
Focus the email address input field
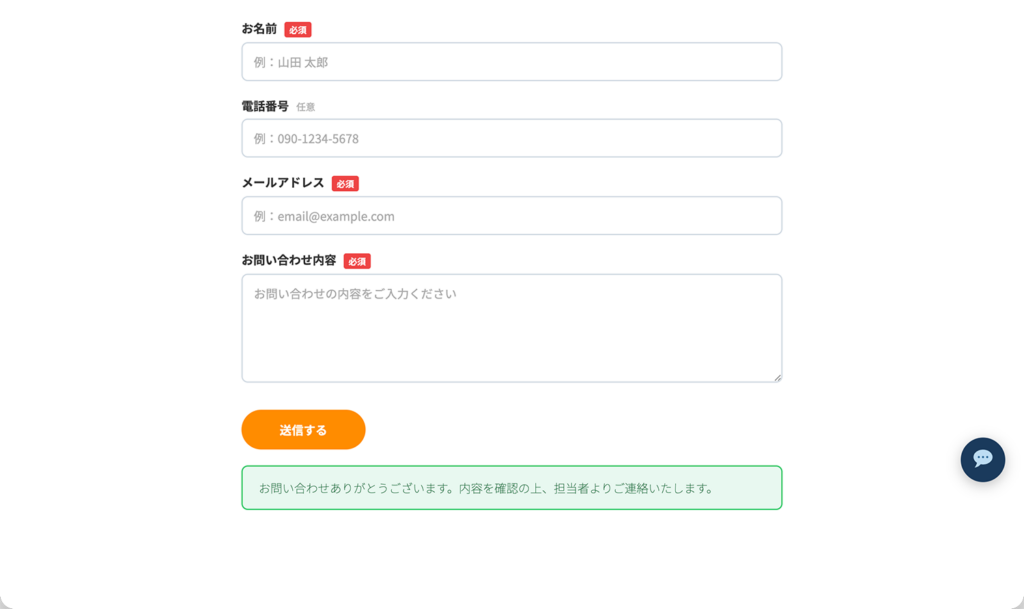(x=511, y=215)
